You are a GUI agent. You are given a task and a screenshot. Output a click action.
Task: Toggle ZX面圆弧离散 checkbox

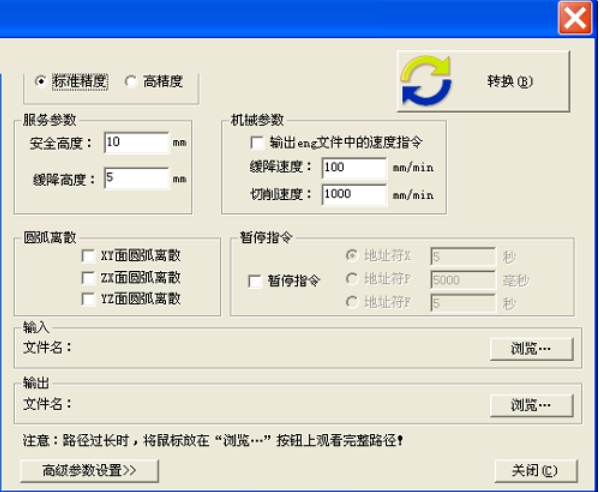tap(88, 278)
